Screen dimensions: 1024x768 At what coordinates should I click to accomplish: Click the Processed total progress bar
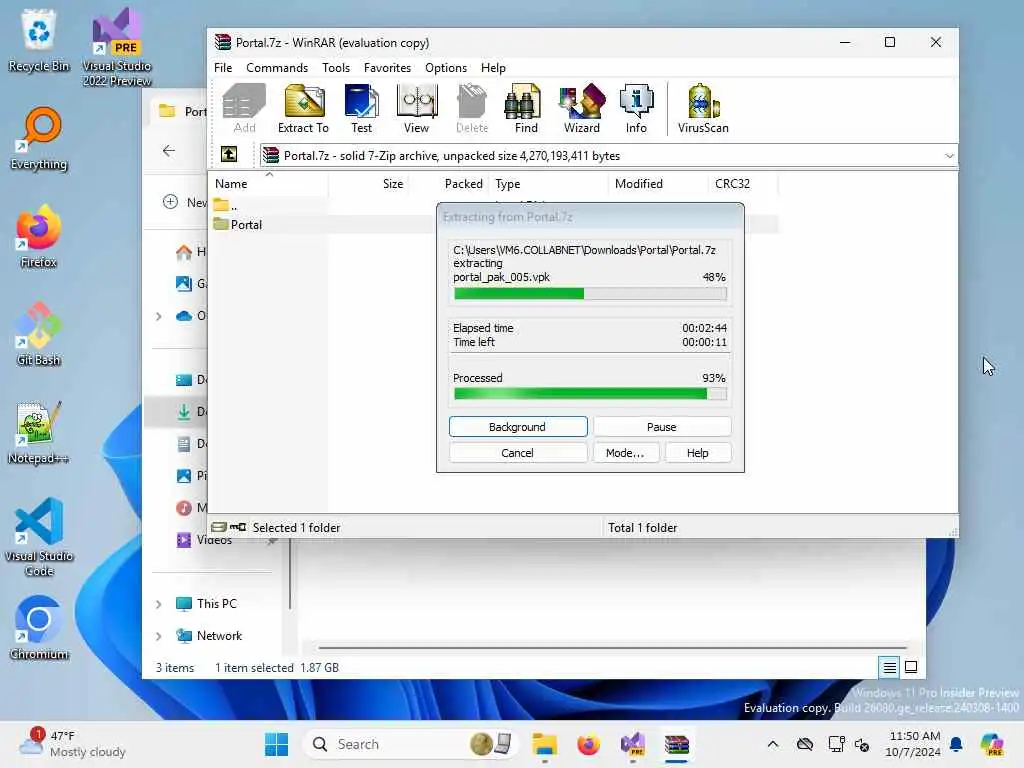pos(590,394)
